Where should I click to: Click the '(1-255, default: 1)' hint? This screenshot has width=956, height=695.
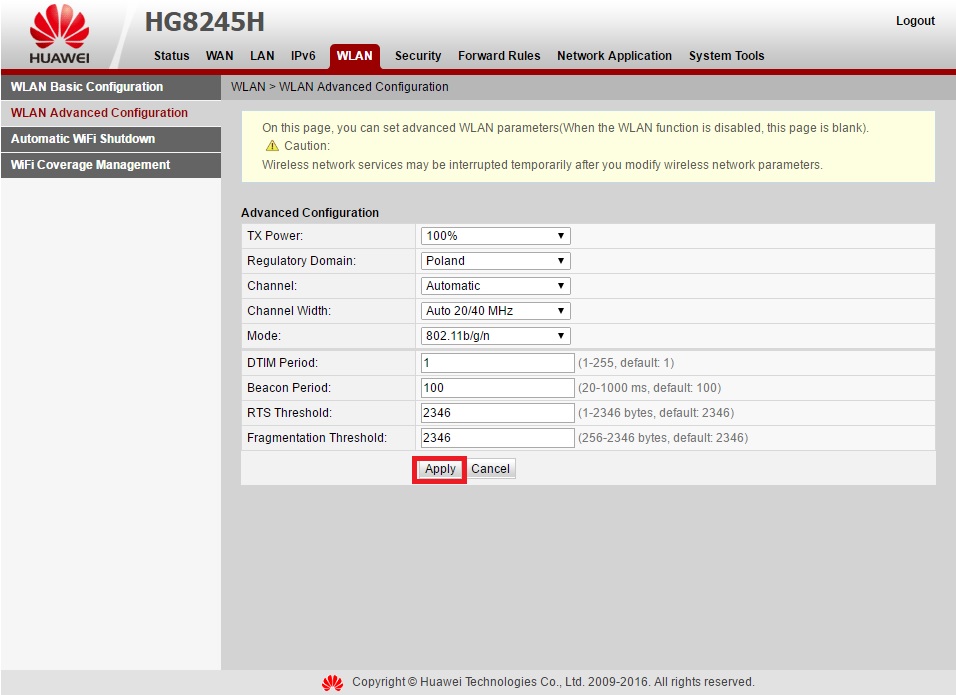tap(626, 363)
